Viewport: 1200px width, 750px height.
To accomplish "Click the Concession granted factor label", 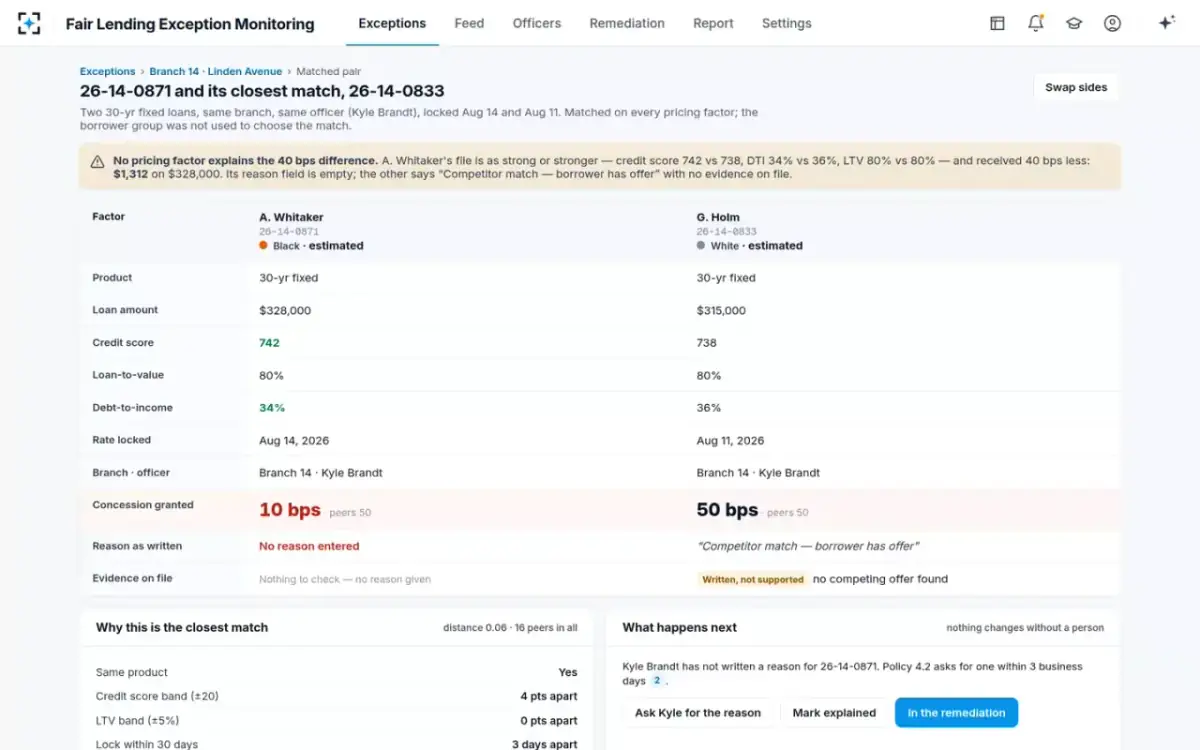I will pyautogui.click(x=143, y=505).
